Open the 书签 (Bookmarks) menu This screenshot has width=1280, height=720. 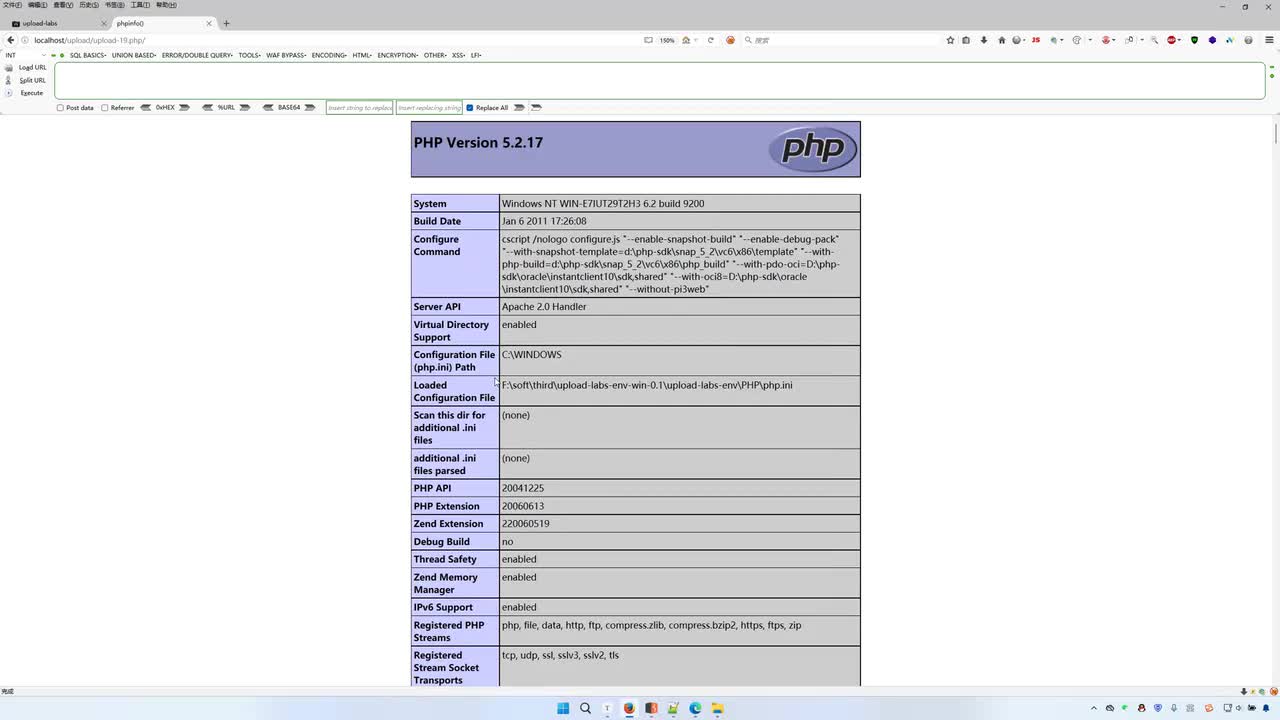point(114,5)
